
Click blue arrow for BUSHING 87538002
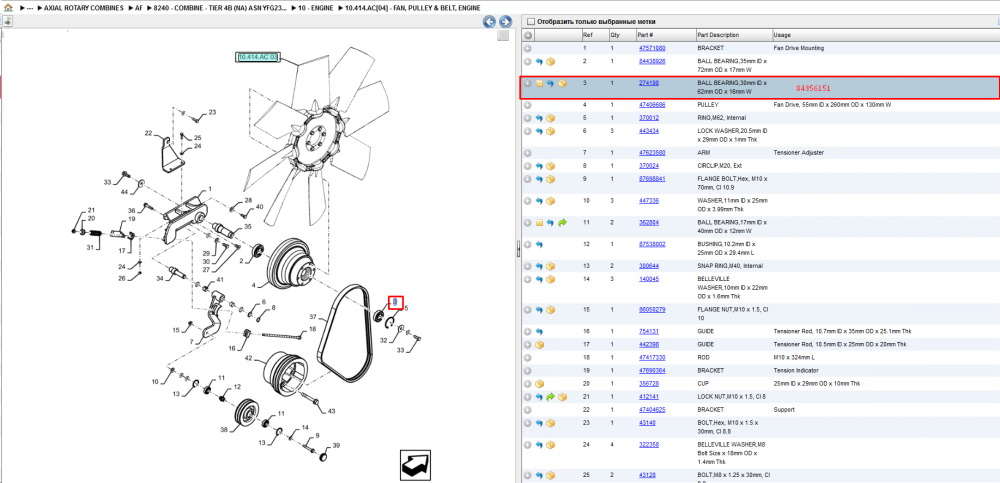(539, 244)
